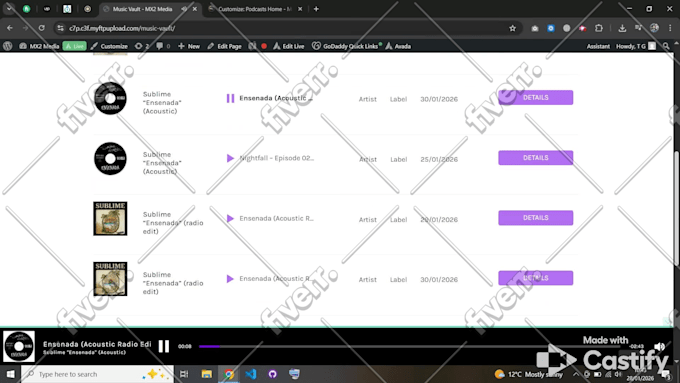This screenshot has width=680, height=383.
Task: Click the address bar URL
Action: pyautogui.click(x=122, y=28)
